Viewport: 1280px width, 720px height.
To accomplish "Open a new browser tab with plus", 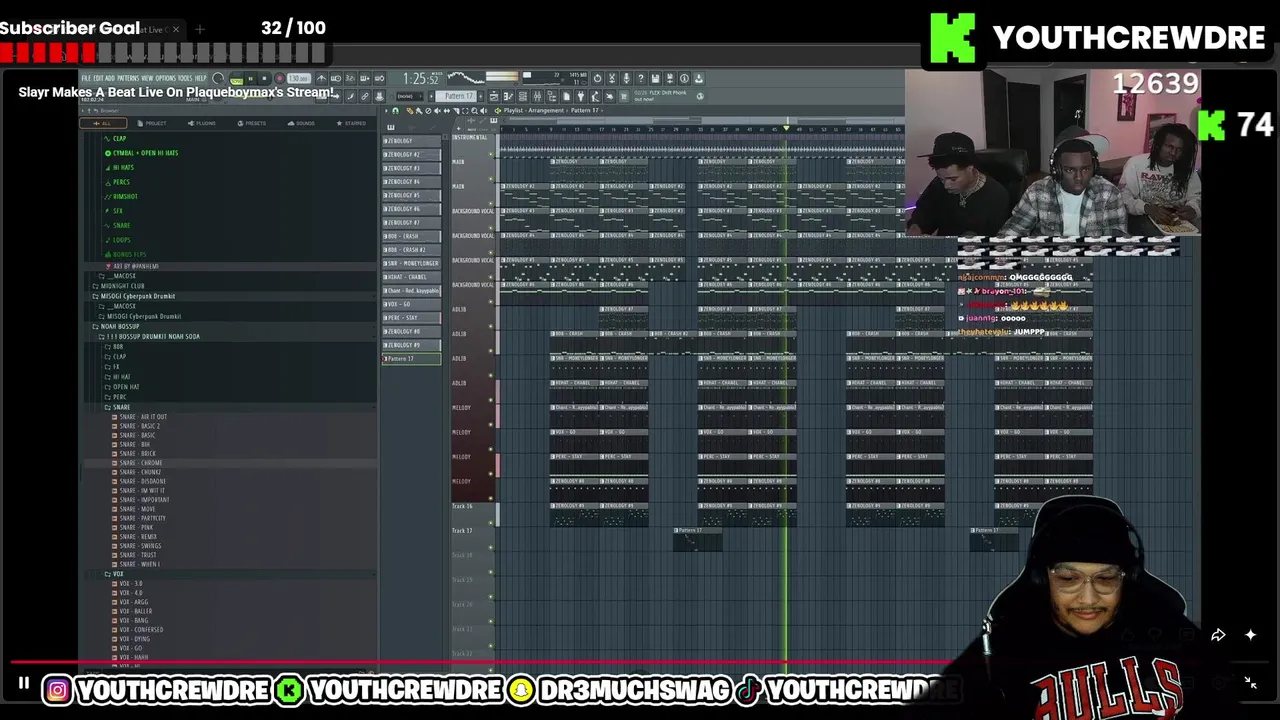I will point(199,29).
